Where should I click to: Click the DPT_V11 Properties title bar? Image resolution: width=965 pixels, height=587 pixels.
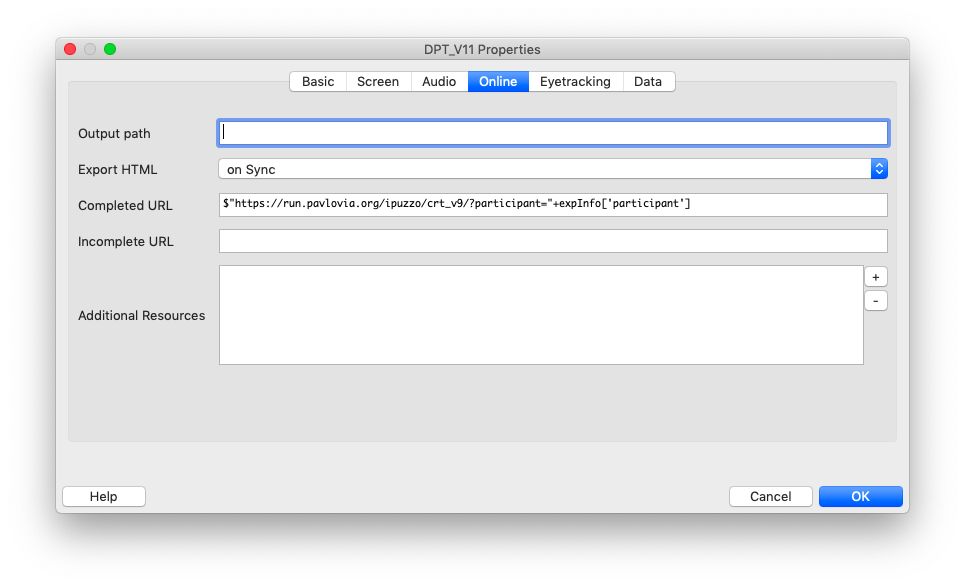point(482,49)
